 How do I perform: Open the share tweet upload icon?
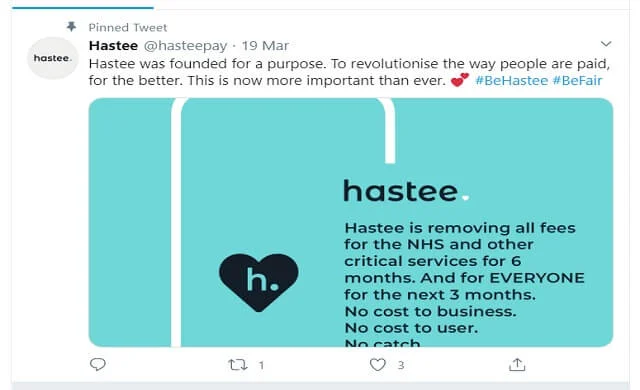(517, 364)
